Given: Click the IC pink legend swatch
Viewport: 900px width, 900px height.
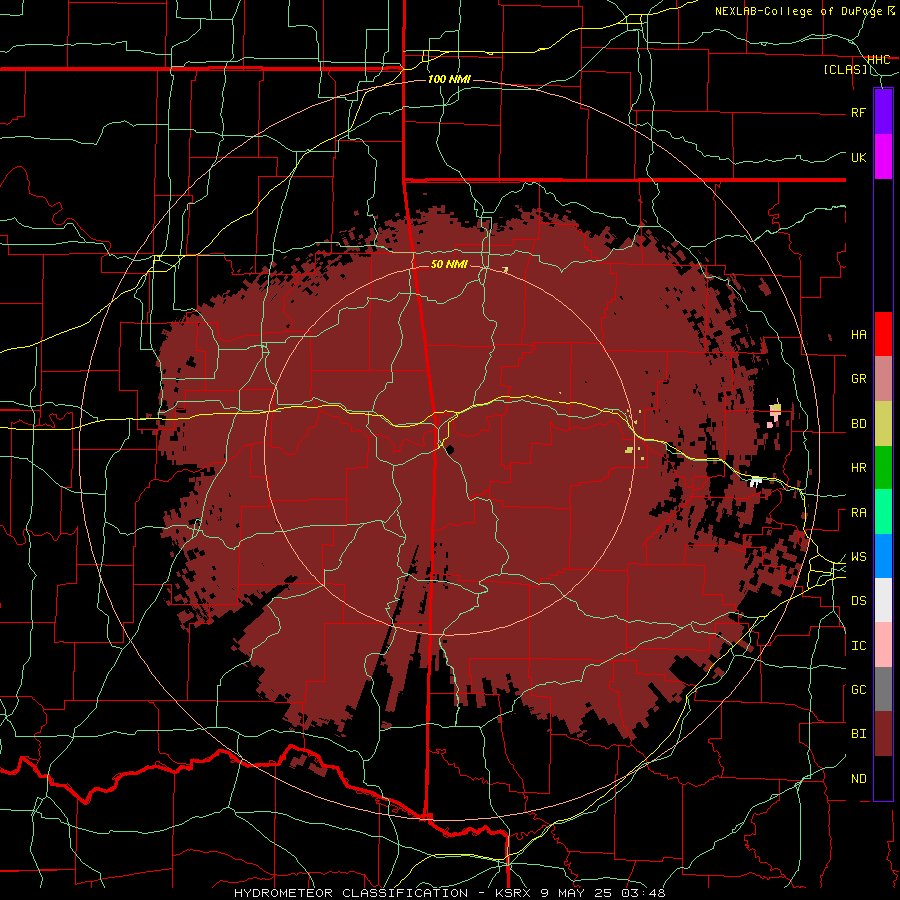Looking at the screenshot, I should 883,645.
